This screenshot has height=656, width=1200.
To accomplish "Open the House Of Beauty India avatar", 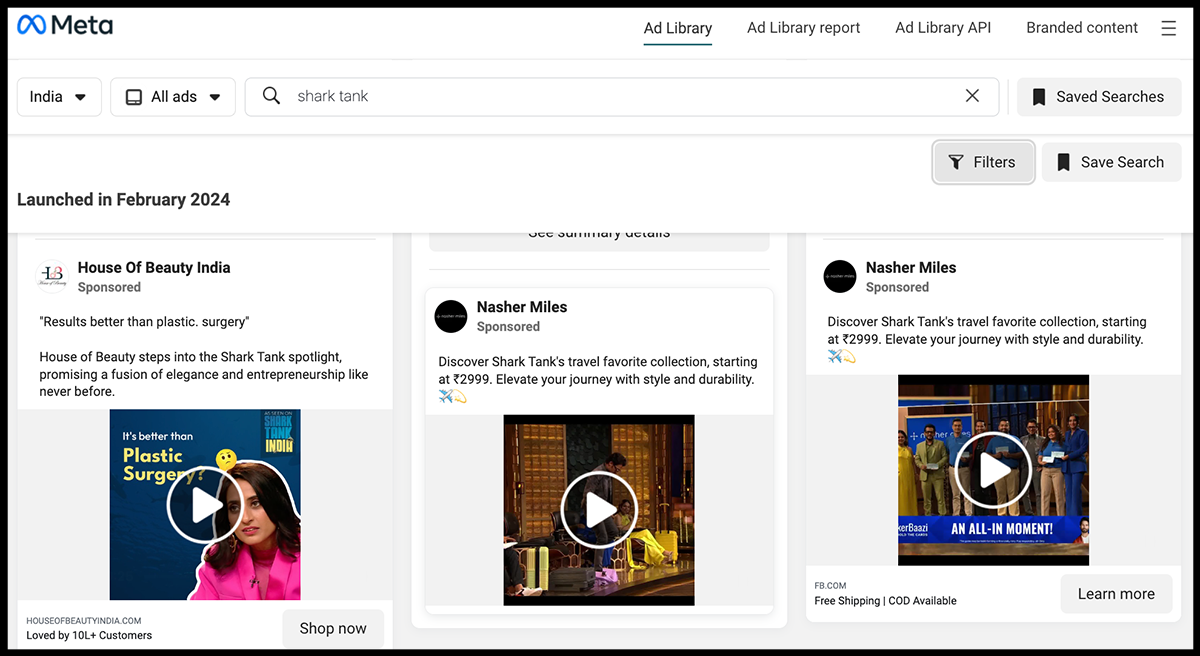I will point(51,277).
